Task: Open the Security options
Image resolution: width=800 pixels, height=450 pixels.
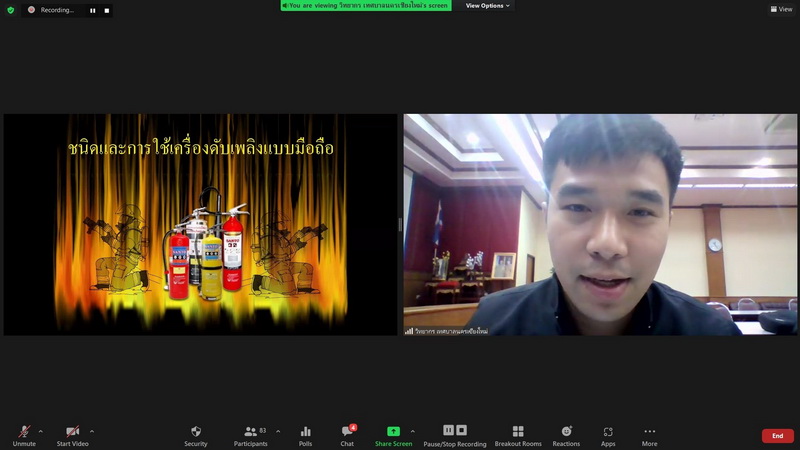Action: (x=196, y=435)
